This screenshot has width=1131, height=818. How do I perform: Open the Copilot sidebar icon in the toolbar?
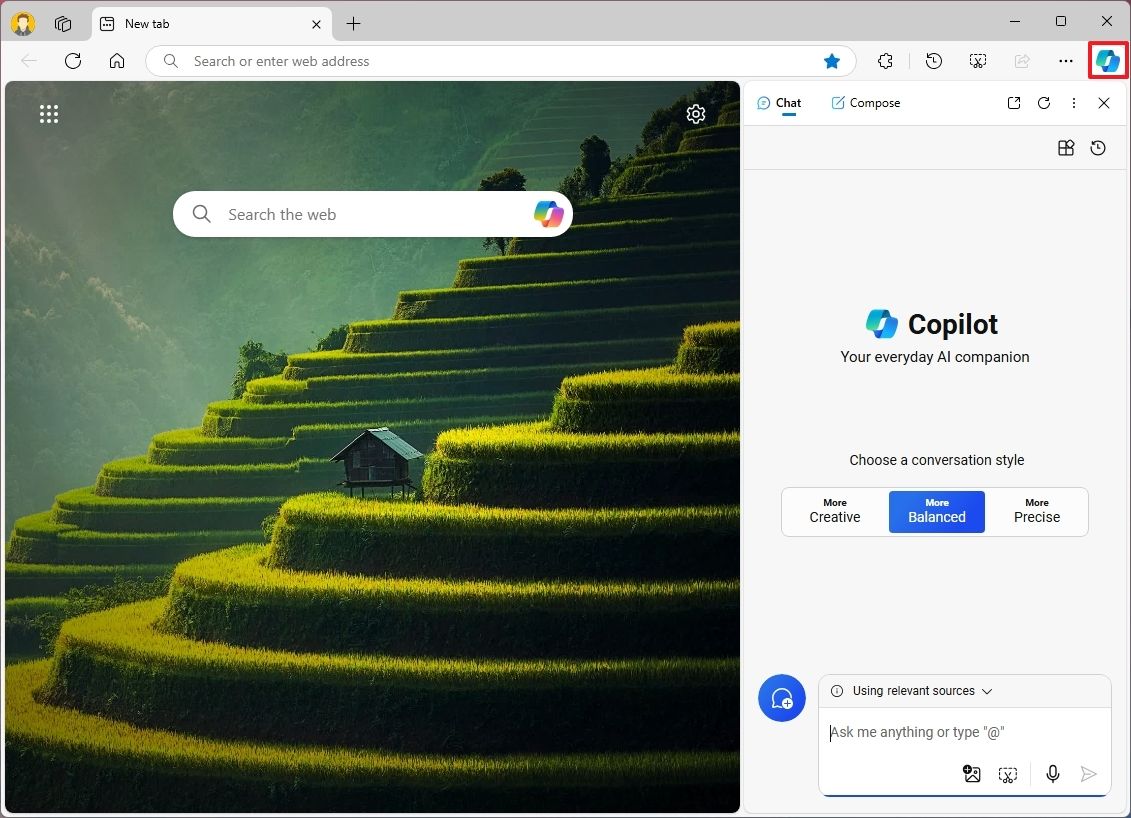[1107, 61]
